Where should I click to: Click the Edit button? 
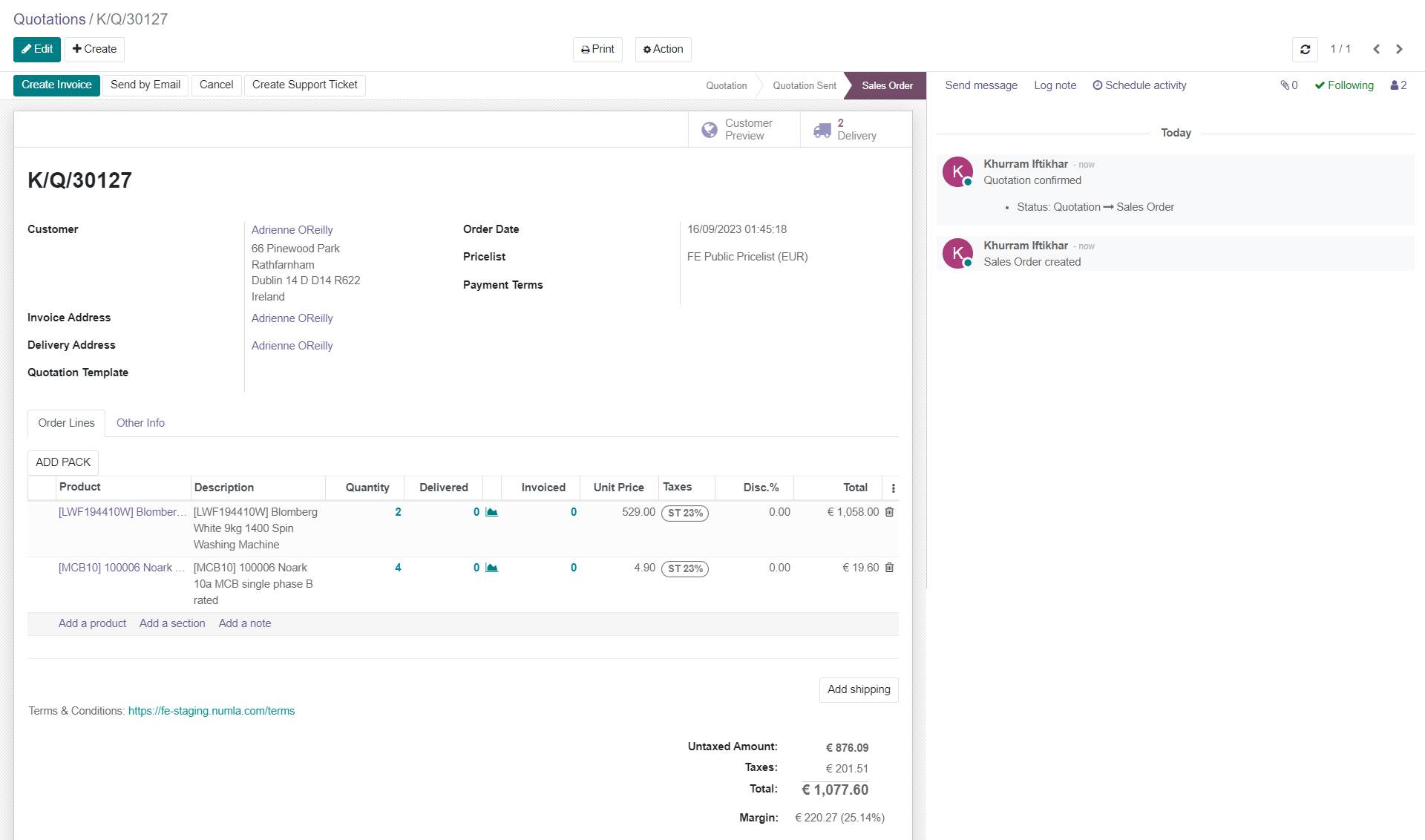[x=37, y=49]
